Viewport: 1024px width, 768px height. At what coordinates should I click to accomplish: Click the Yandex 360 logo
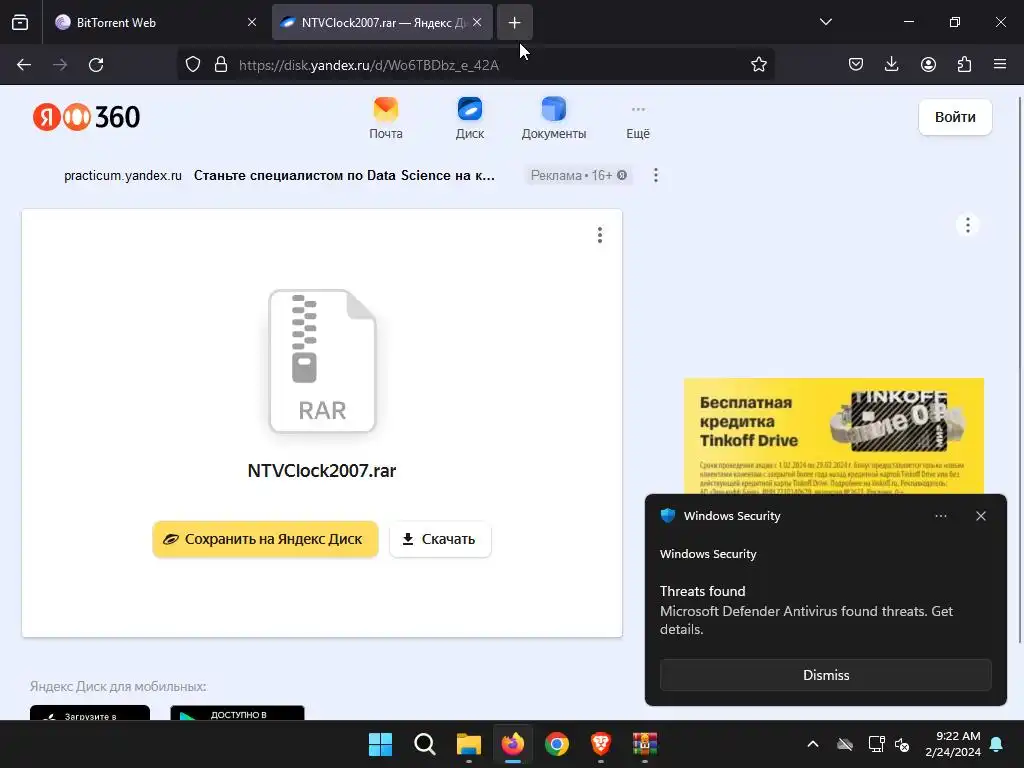tap(86, 117)
